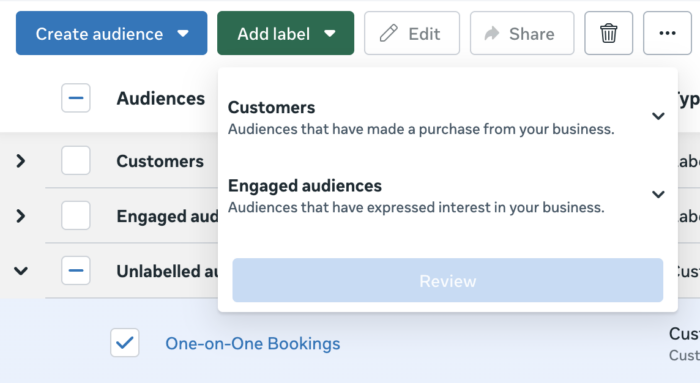Delete selection with trash icon
Image resolution: width=700 pixels, height=383 pixels.
click(608, 33)
